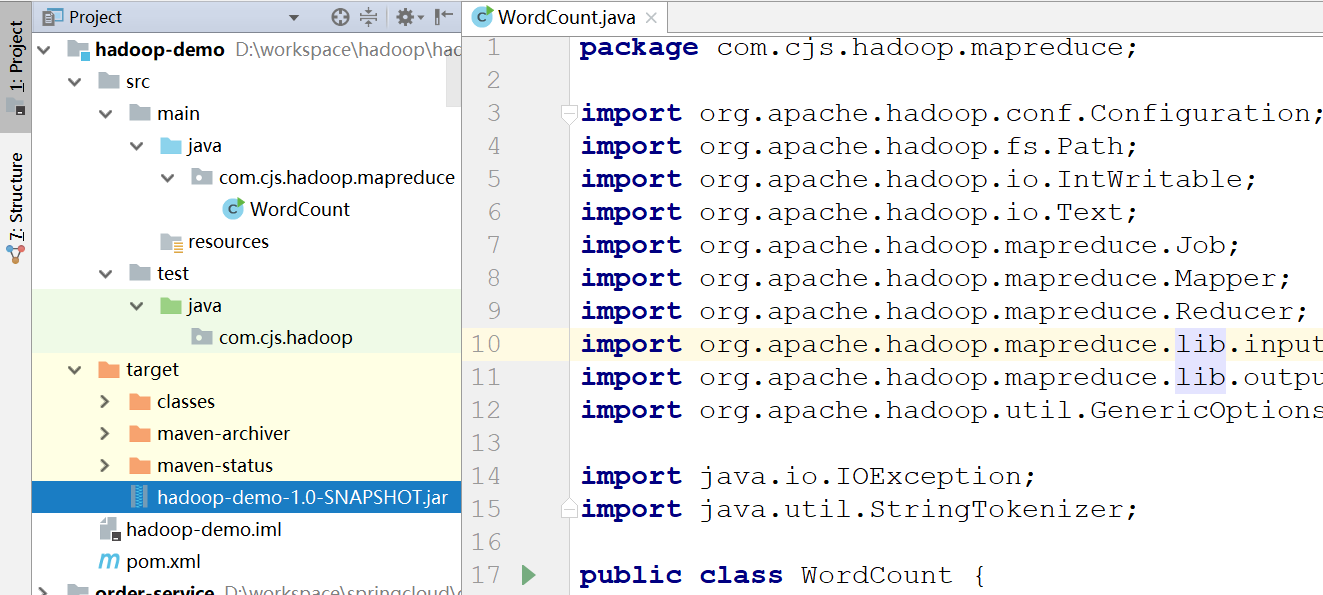Open the Project view type dropdown
Image resolution: width=1323 pixels, height=595 pixels.
coord(293,17)
